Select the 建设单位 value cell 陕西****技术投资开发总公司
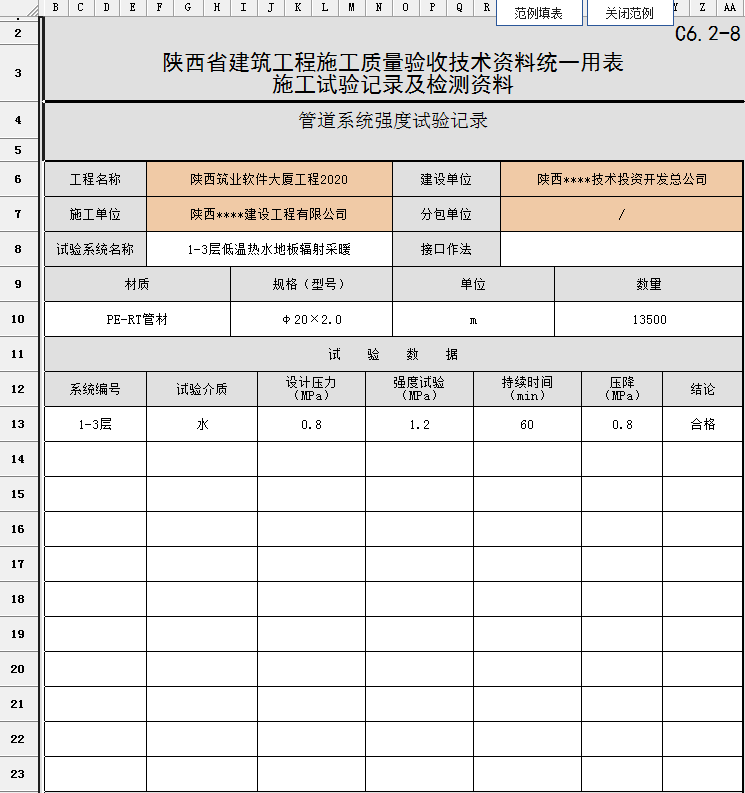This screenshot has width=745, height=793. (x=622, y=179)
